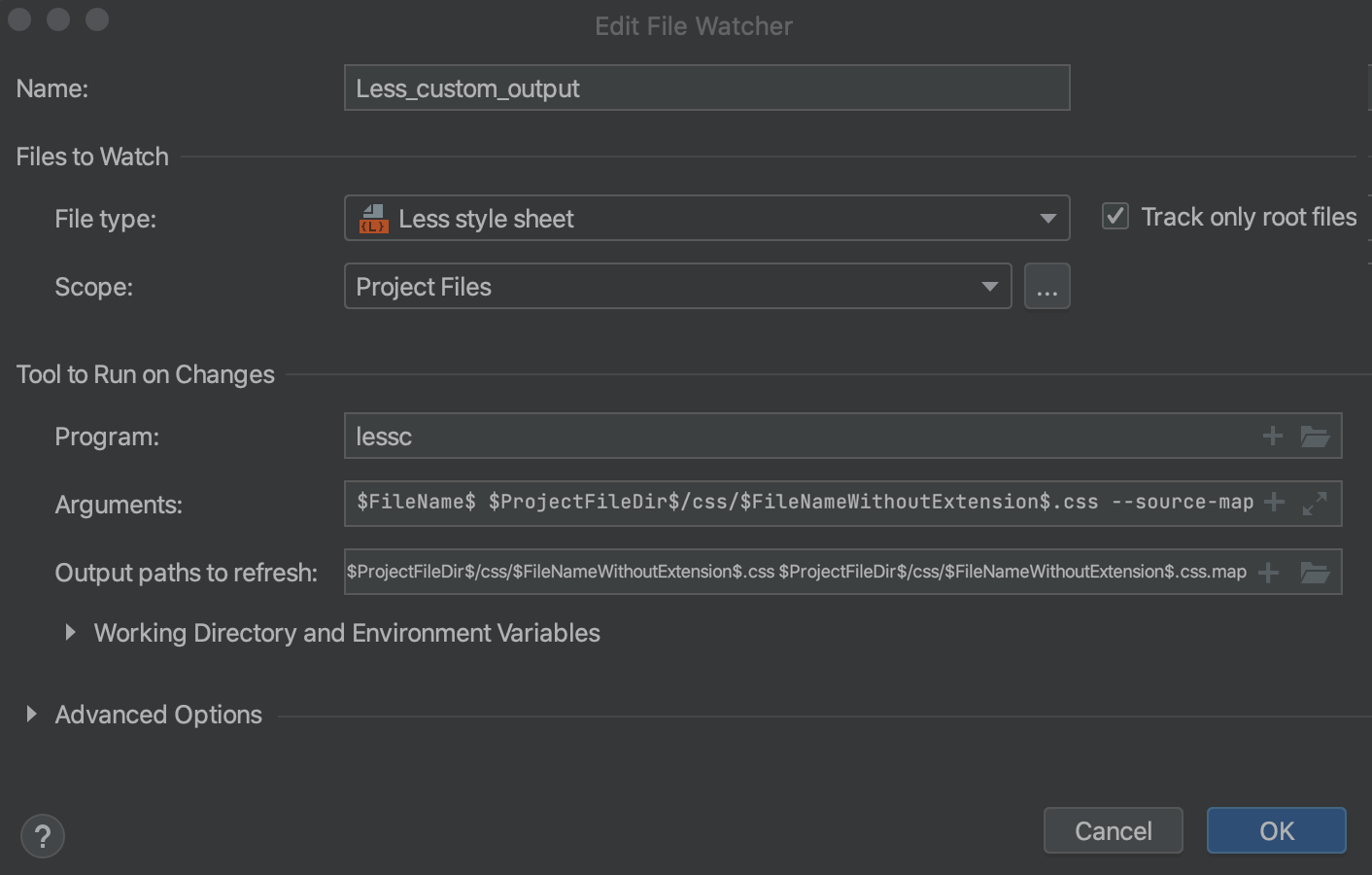Click the plus icon for Output paths
The height and width of the screenshot is (875, 1372).
pyautogui.click(x=1268, y=572)
